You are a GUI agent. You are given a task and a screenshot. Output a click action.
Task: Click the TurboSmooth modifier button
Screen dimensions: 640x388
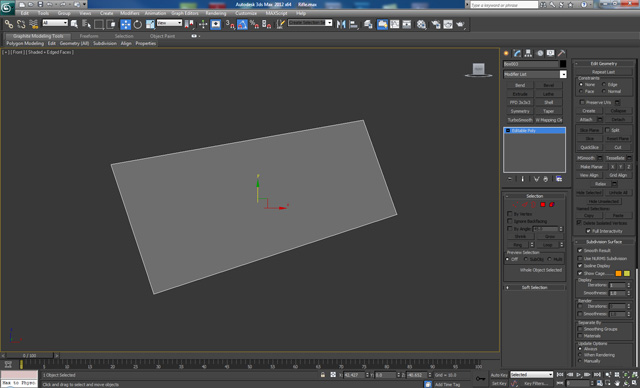pyautogui.click(x=520, y=120)
